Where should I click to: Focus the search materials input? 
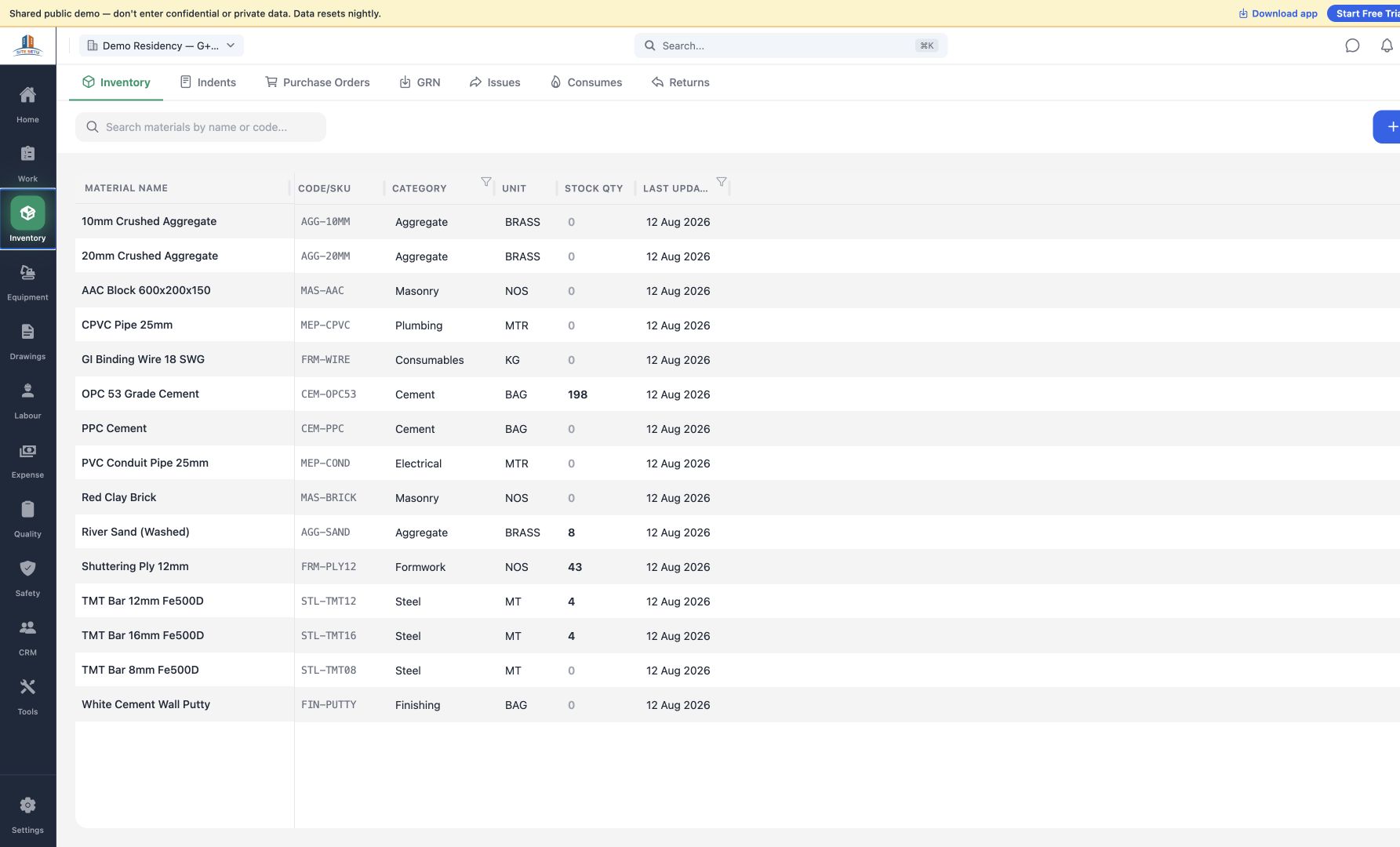coord(201,127)
